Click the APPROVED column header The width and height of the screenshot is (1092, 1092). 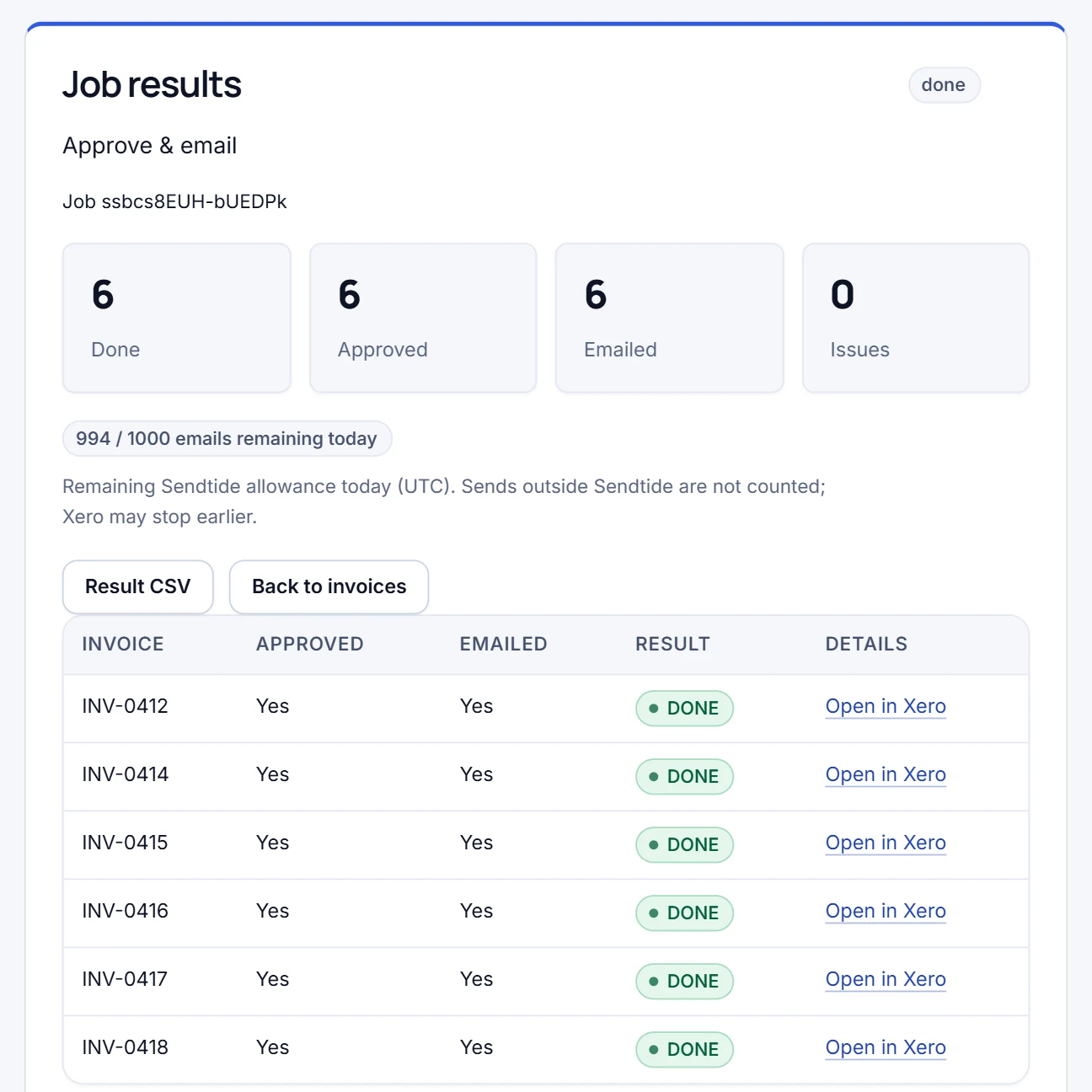[310, 644]
